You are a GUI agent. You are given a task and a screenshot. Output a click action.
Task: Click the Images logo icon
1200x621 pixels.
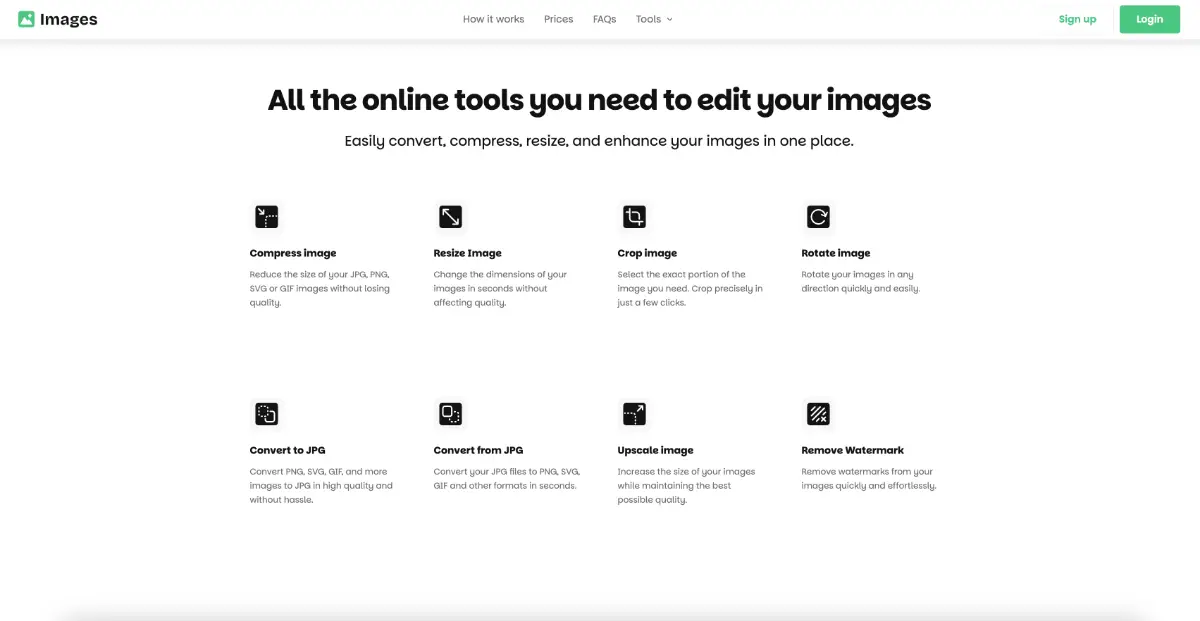click(x=27, y=19)
